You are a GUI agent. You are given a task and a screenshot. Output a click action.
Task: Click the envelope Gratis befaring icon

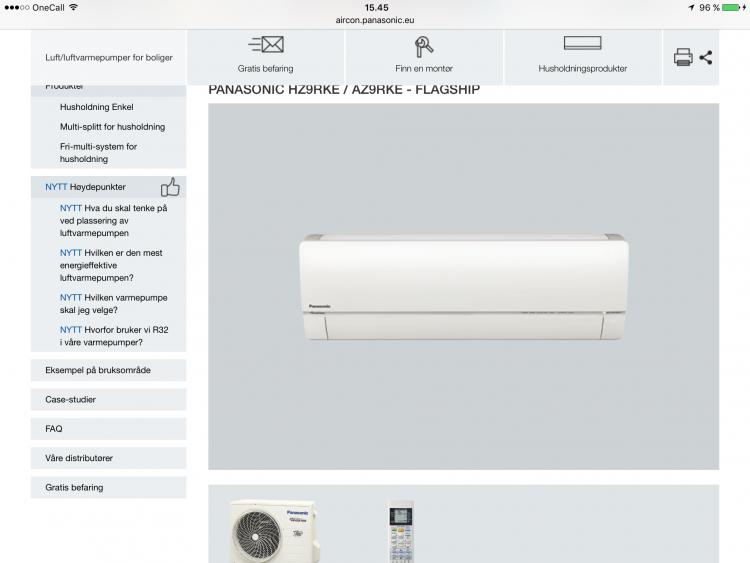266,44
